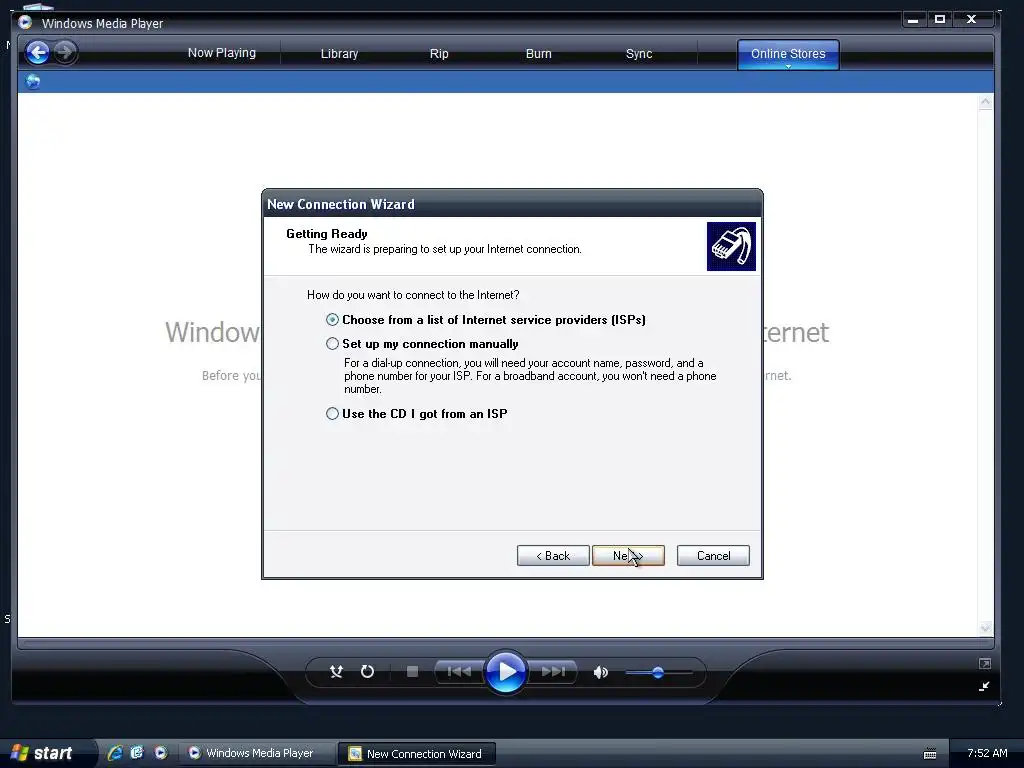1024x768 pixels.
Task: Skip to the next track
Action: pos(552,671)
